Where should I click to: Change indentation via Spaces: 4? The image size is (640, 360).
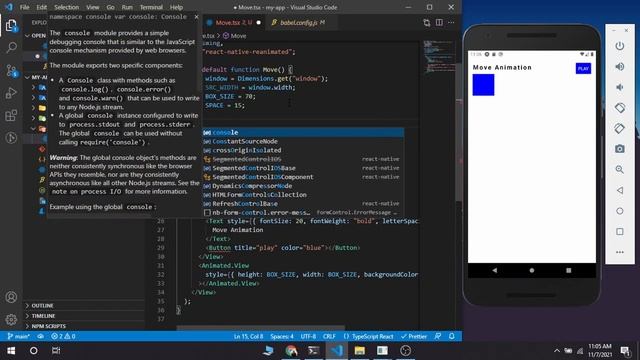pyautogui.click(x=282, y=336)
